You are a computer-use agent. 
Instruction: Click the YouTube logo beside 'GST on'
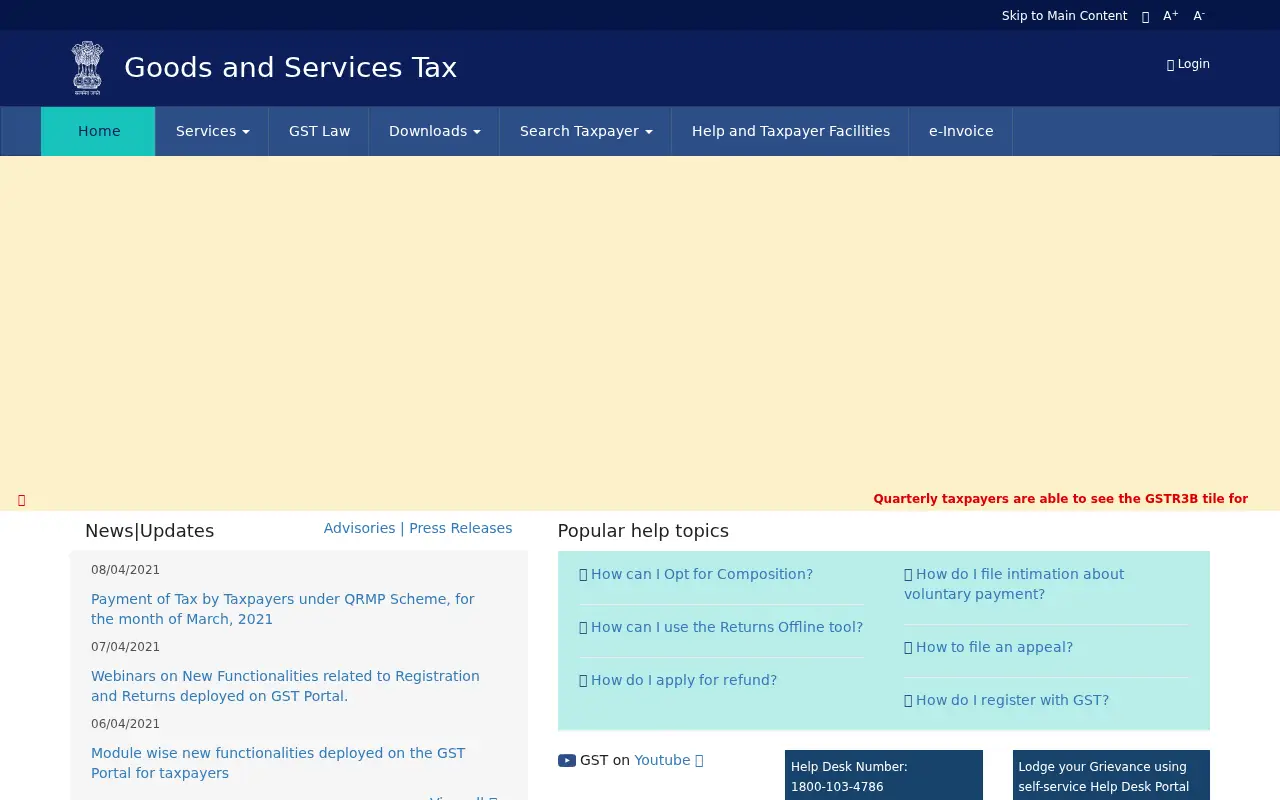click(x=567, y=760)
